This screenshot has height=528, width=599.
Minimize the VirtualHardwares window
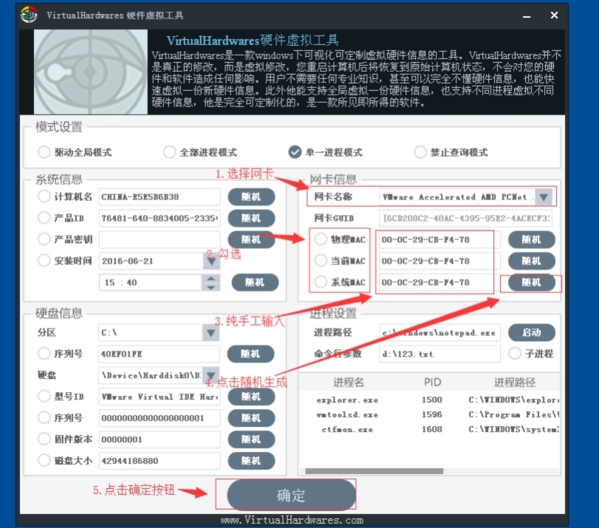pyautogui.click(x=527, y=16)
